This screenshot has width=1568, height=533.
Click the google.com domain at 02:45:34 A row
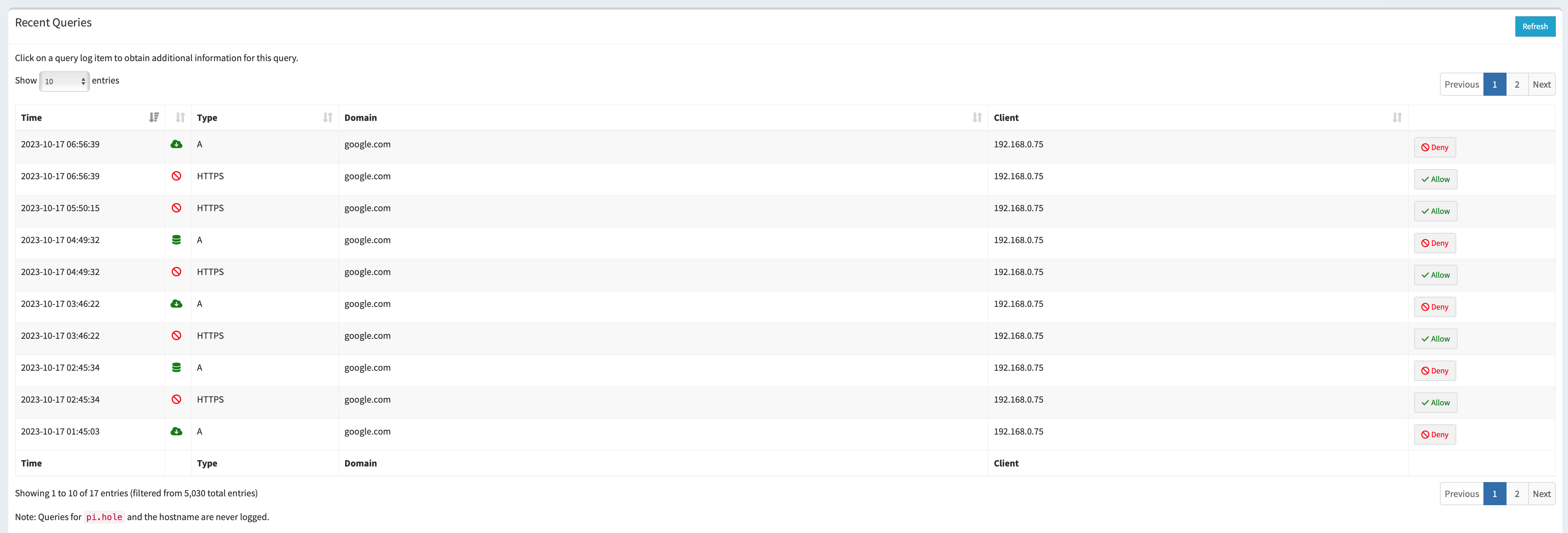coord(367,368)
